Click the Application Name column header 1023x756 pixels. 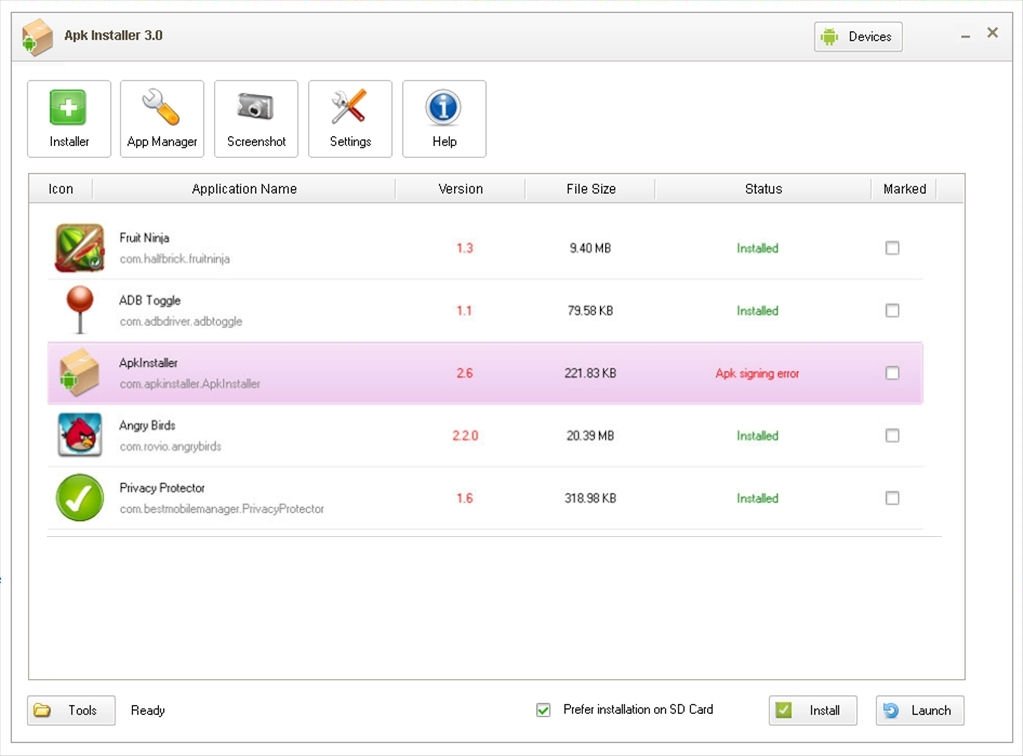[x=244, y=188]
